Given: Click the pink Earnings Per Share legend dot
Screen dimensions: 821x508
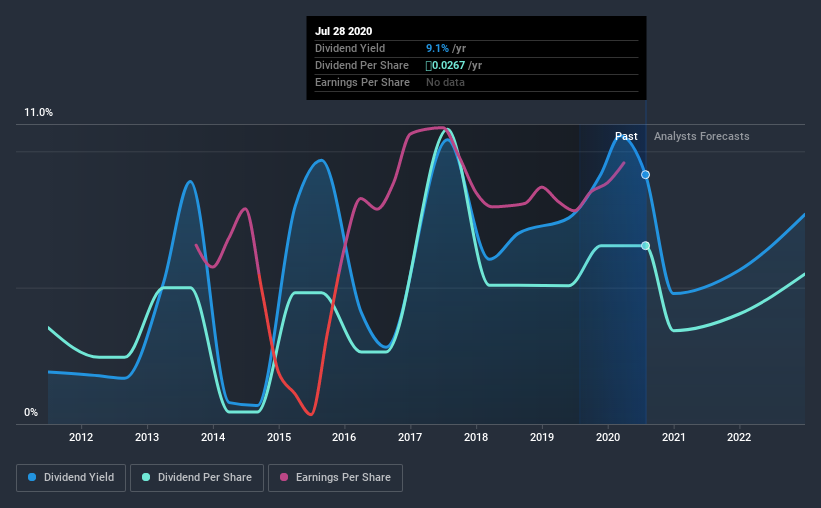Looking at the screenshot, I should pyautogui.click(x=284, y=477).
